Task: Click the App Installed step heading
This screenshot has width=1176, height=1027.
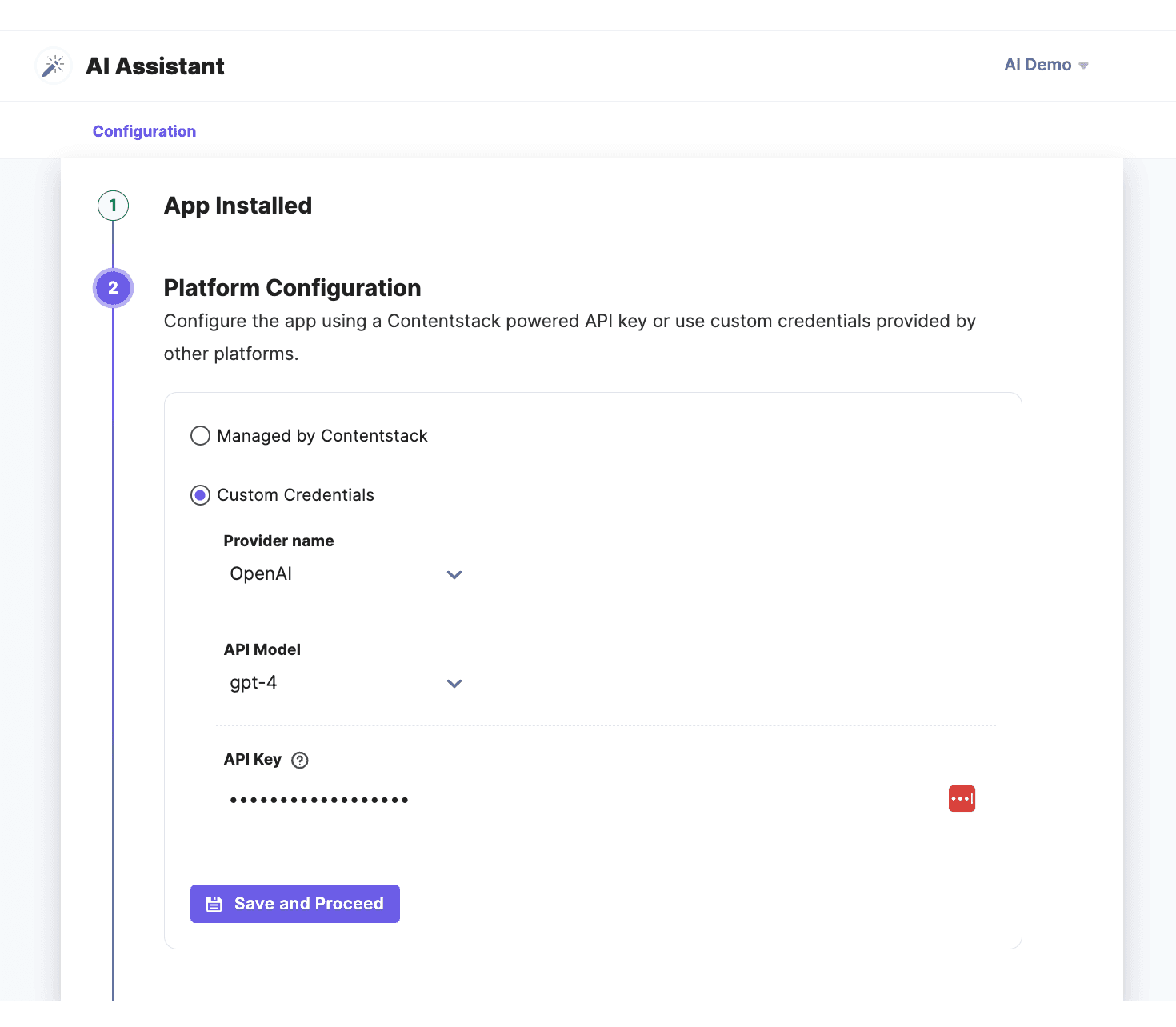Action: (238, 206)
